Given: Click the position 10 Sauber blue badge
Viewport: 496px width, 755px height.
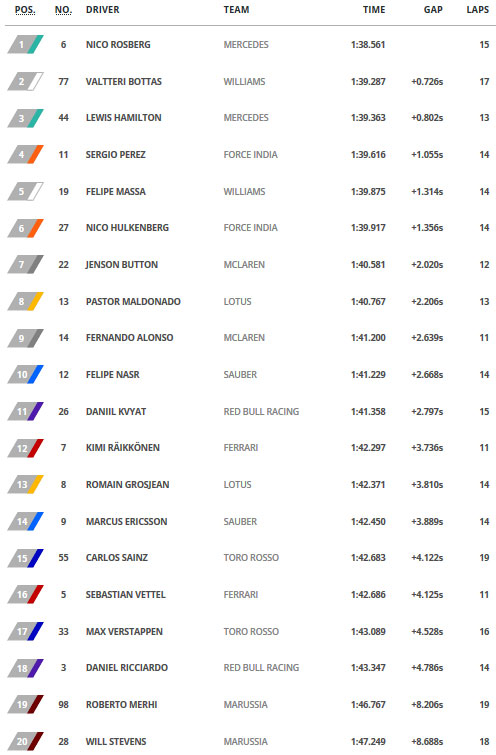Looking at the screenshot, I should coord(26,375).
